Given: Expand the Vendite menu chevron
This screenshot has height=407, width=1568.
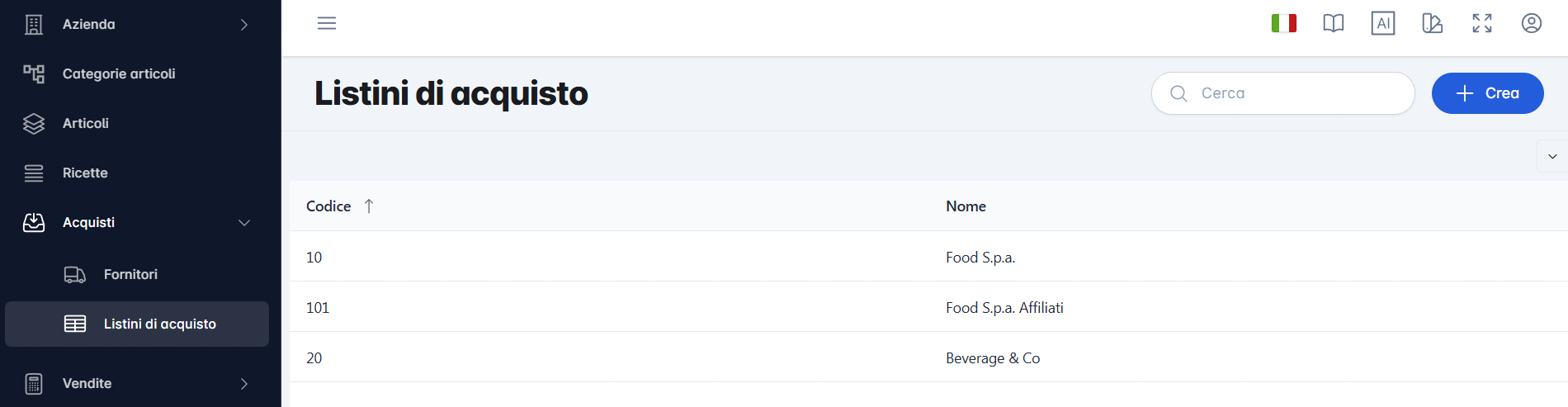Looking at the screenshot, I should [244, 384].
